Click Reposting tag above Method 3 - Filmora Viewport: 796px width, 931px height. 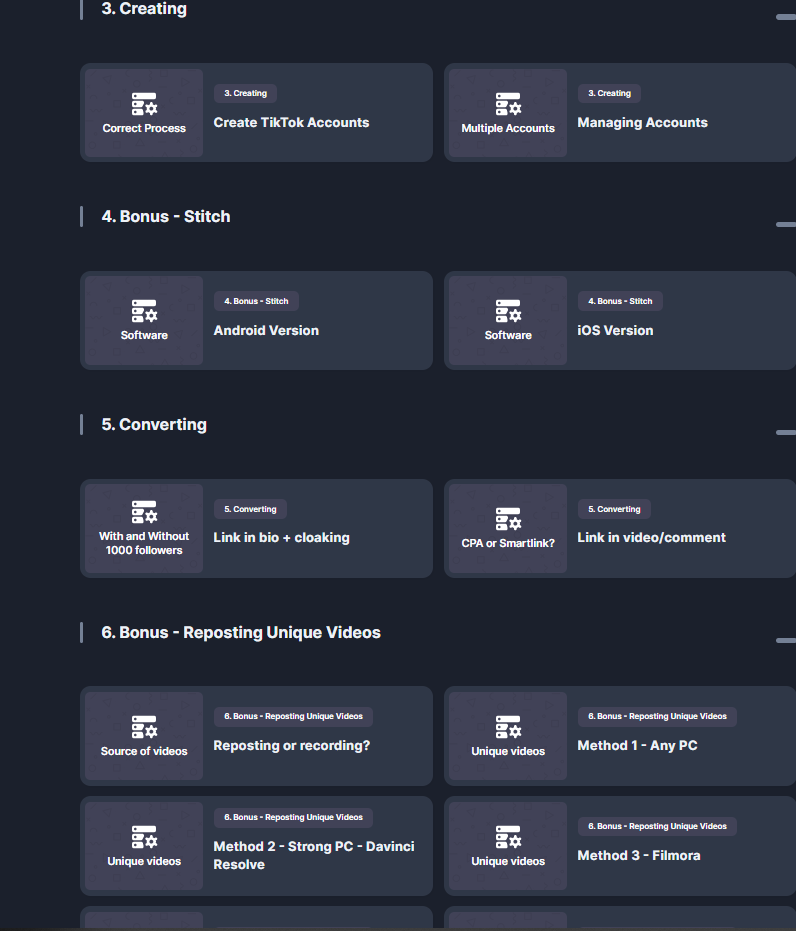657,826
